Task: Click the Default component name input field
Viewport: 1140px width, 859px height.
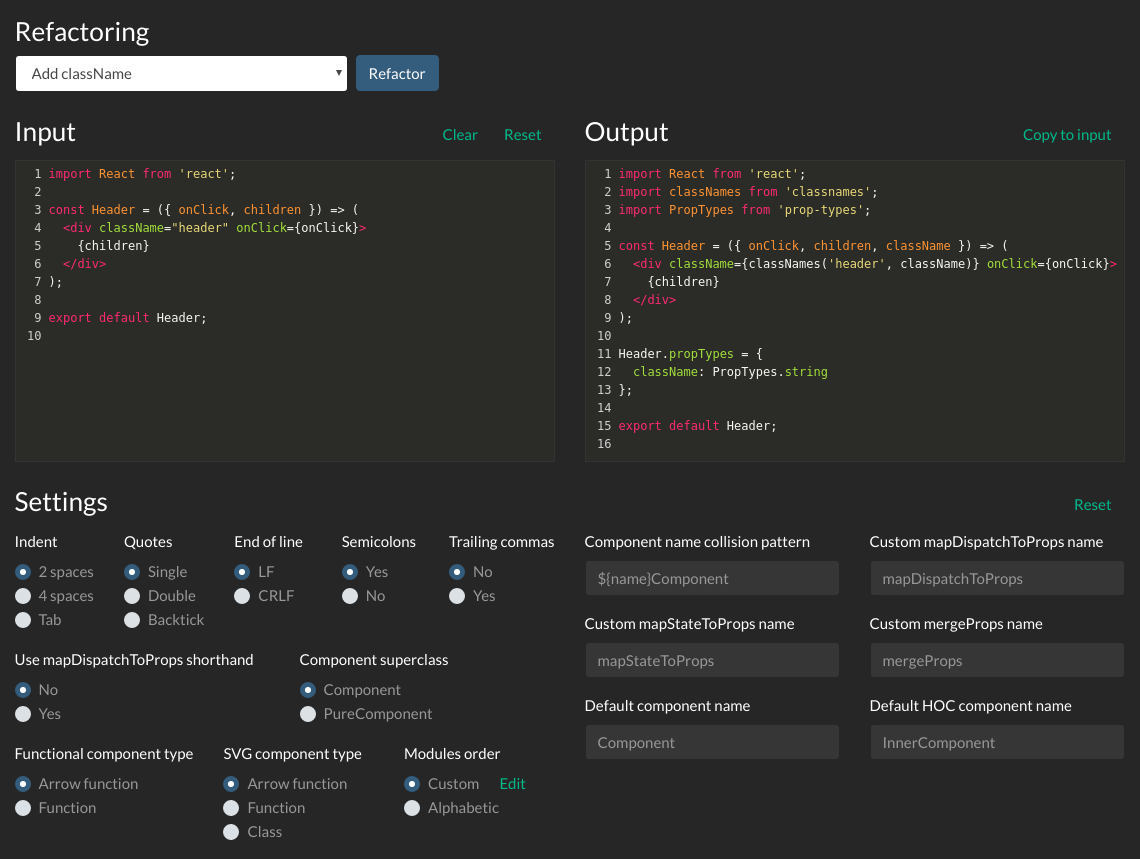Action: [x=712, y=741]
